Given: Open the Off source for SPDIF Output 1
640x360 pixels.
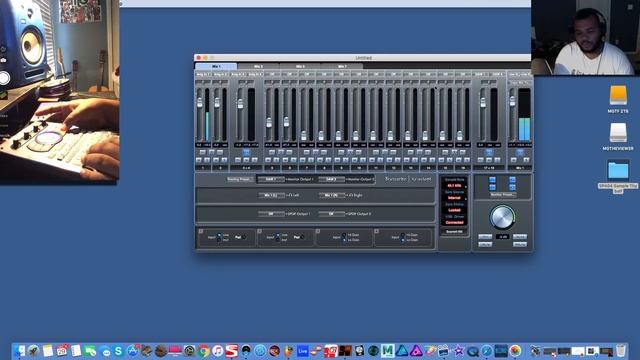Looking at the screenshot, I should (271, 214).
